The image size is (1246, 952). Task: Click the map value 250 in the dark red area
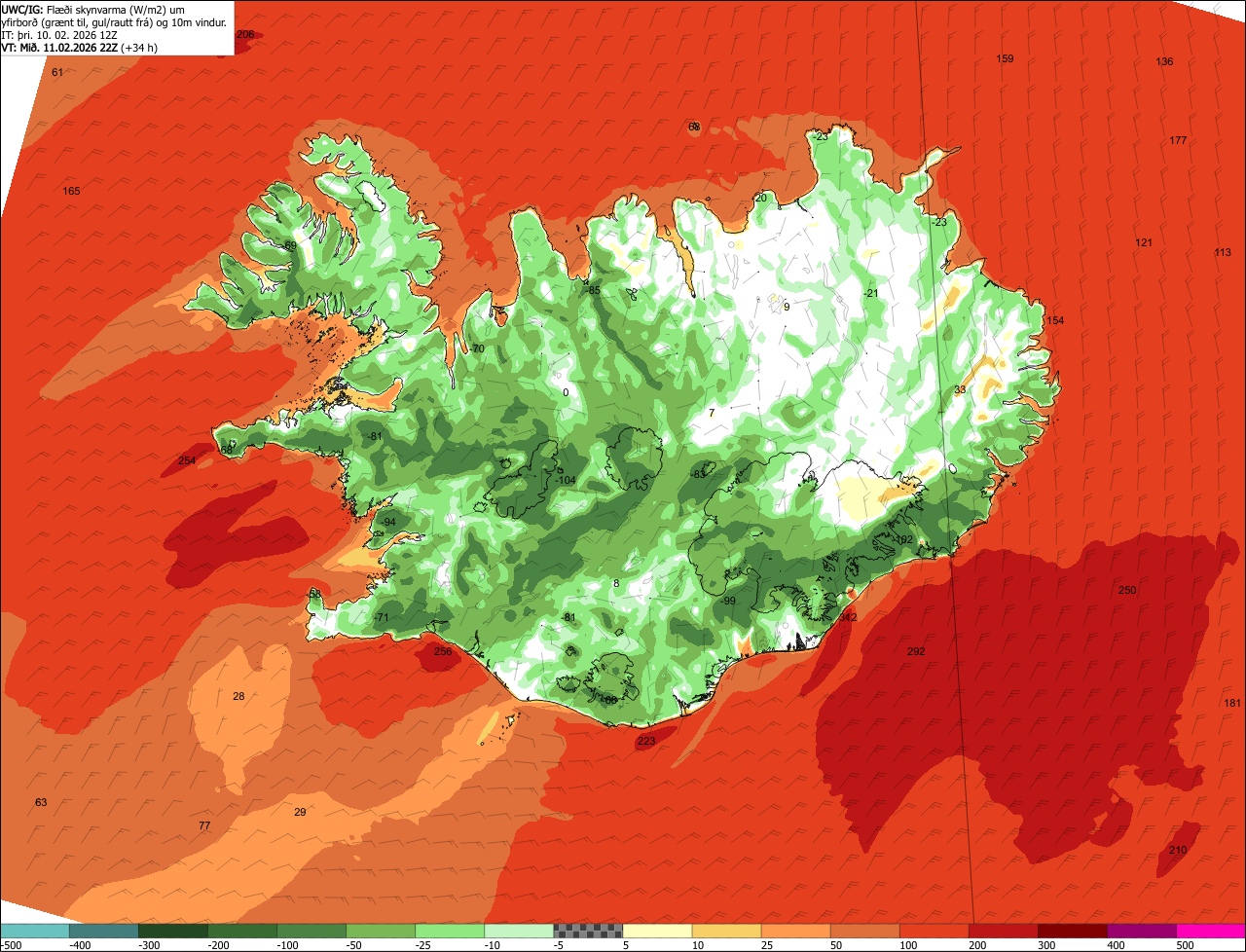1127,590
